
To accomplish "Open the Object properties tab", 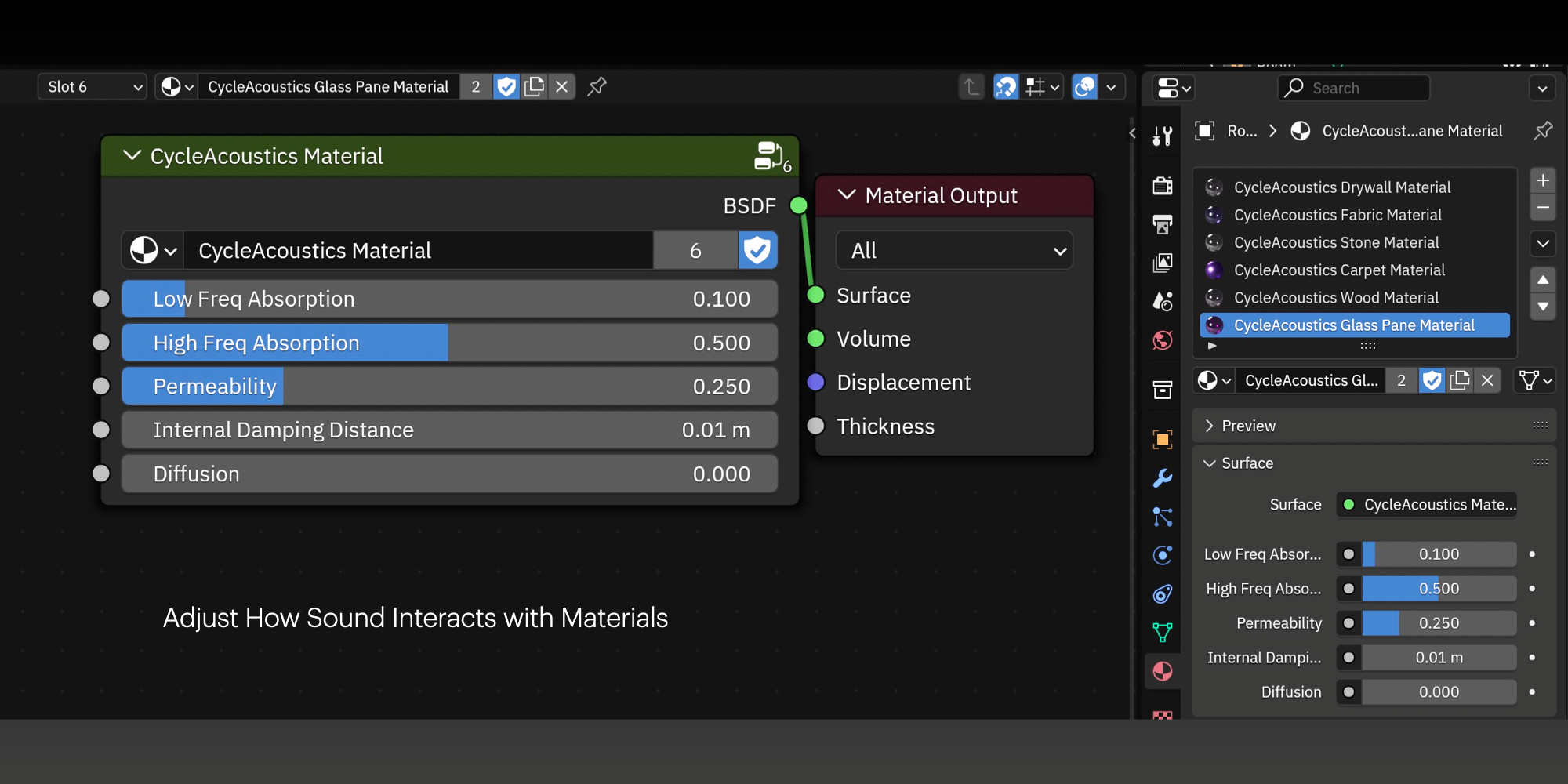I will pos(1163,439).
